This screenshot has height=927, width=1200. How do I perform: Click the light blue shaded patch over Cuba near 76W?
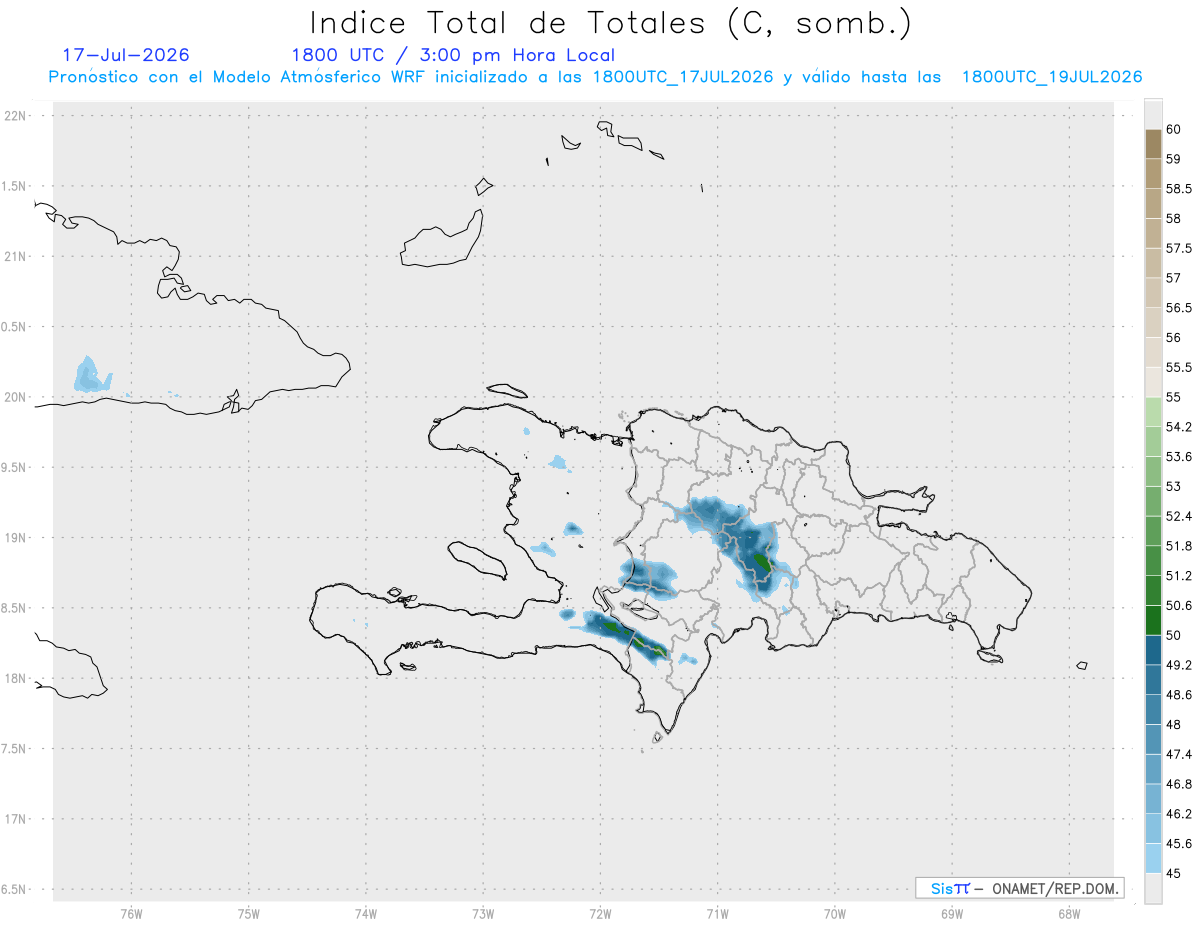tap(92, 375)
